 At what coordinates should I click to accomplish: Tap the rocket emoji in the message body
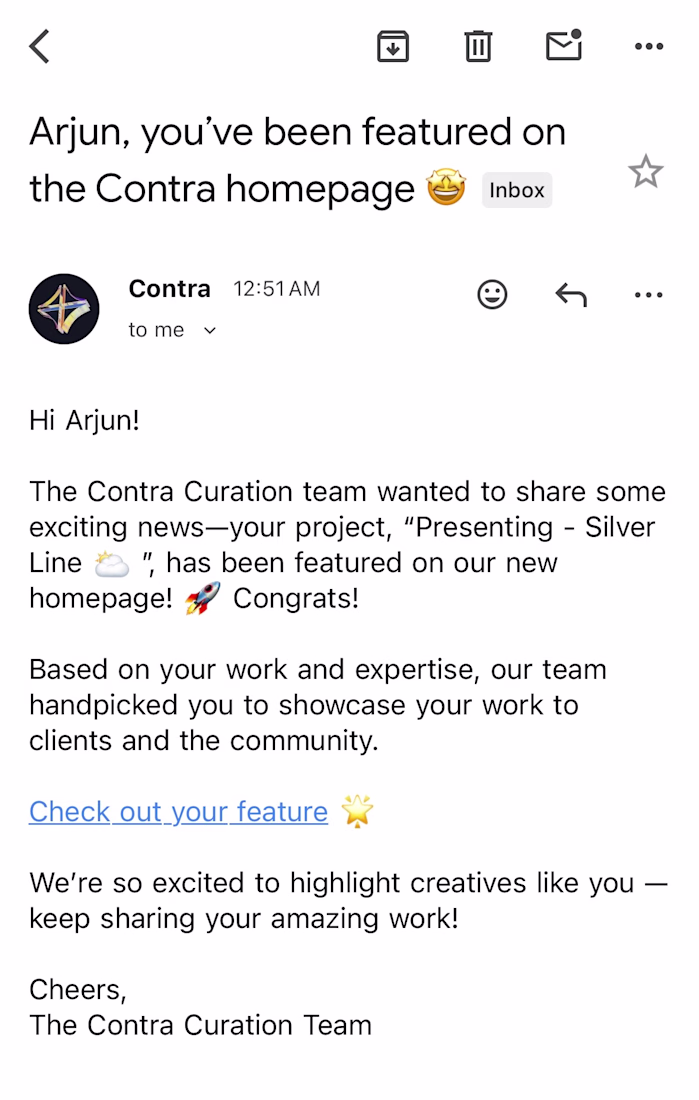(202, 598)
